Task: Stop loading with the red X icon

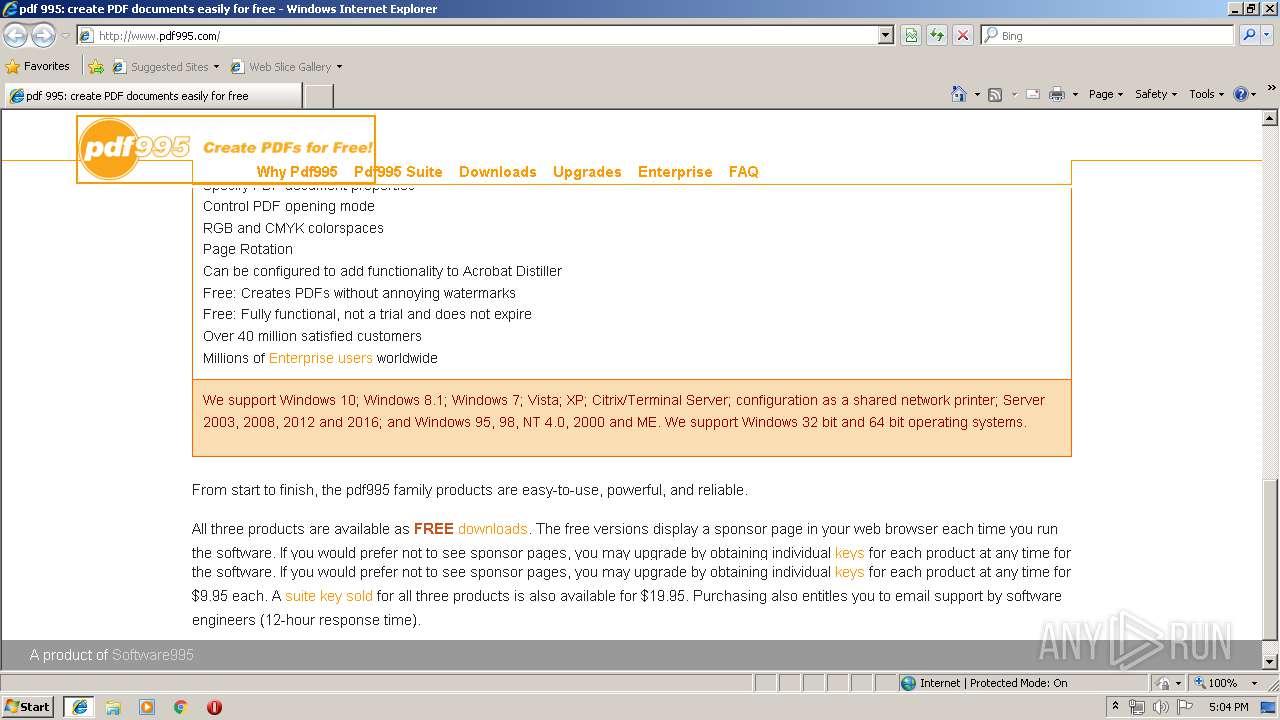Action: point(963,36)
